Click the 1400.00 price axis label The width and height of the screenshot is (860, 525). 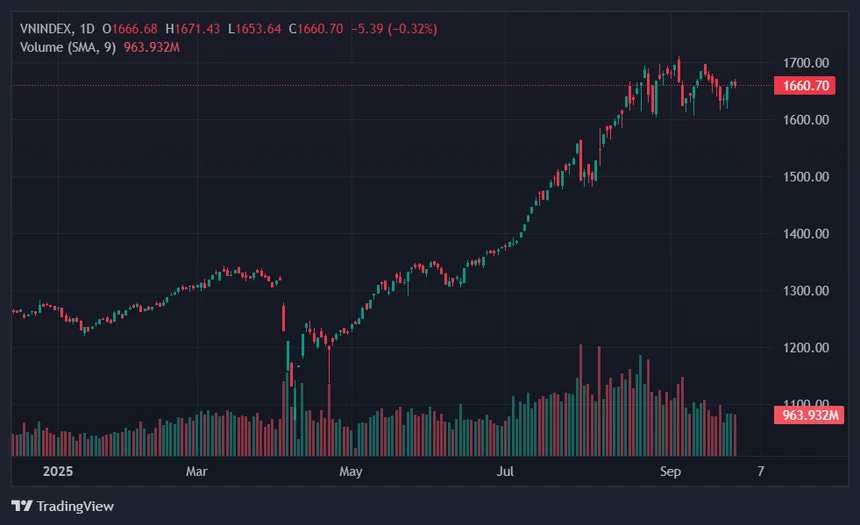pyautogui.click(x=806, y=234)
